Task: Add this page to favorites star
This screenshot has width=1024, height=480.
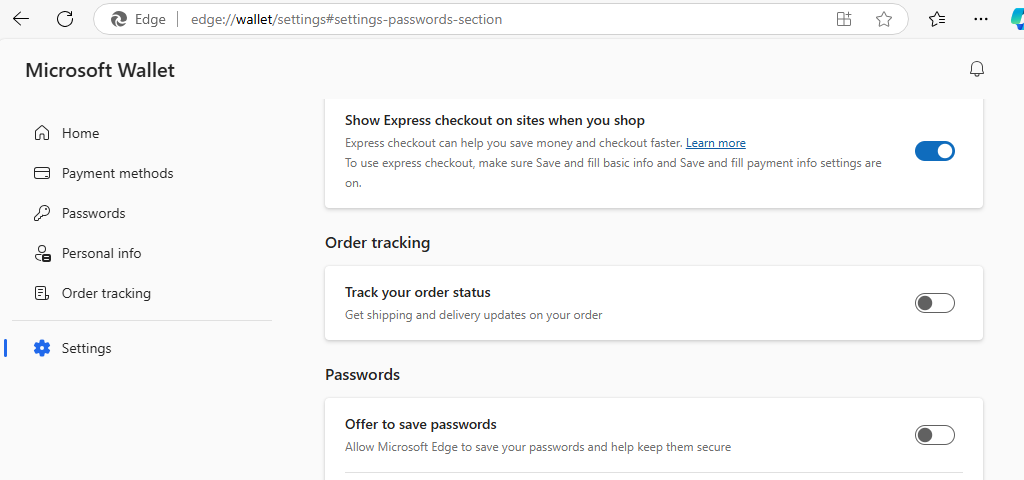Action: coord(884,19)
